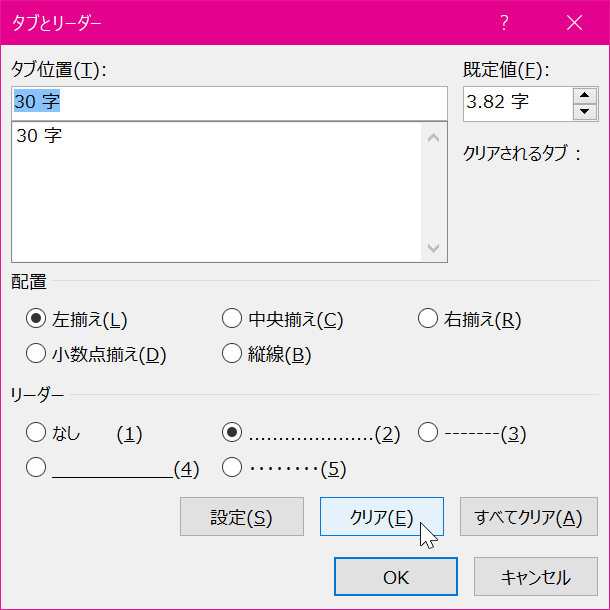
Task: Select dotted leader option (2)
Action: coord(232,433)
